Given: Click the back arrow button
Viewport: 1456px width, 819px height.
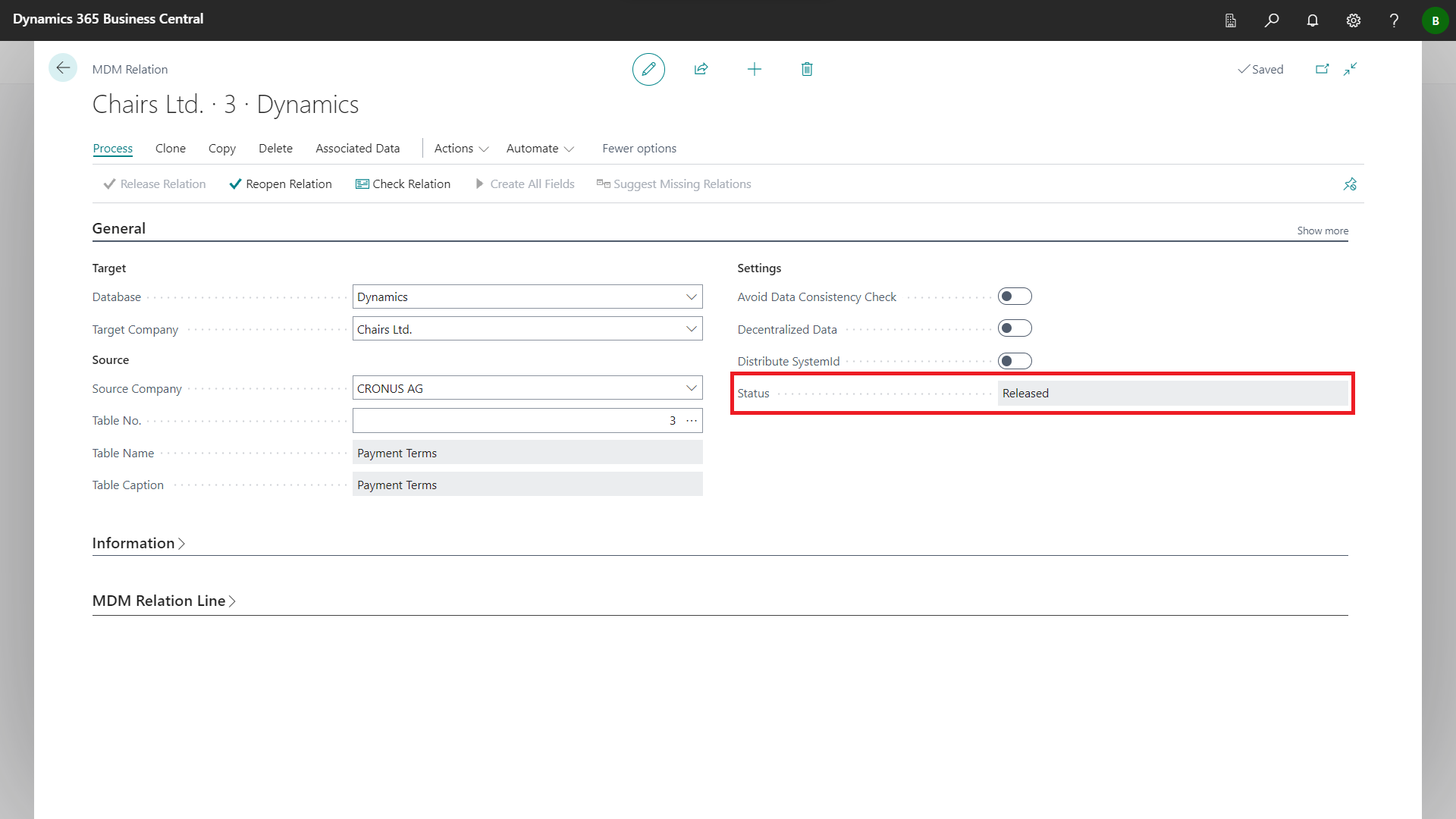Looking at the screenshot, I should coord(63,68).
